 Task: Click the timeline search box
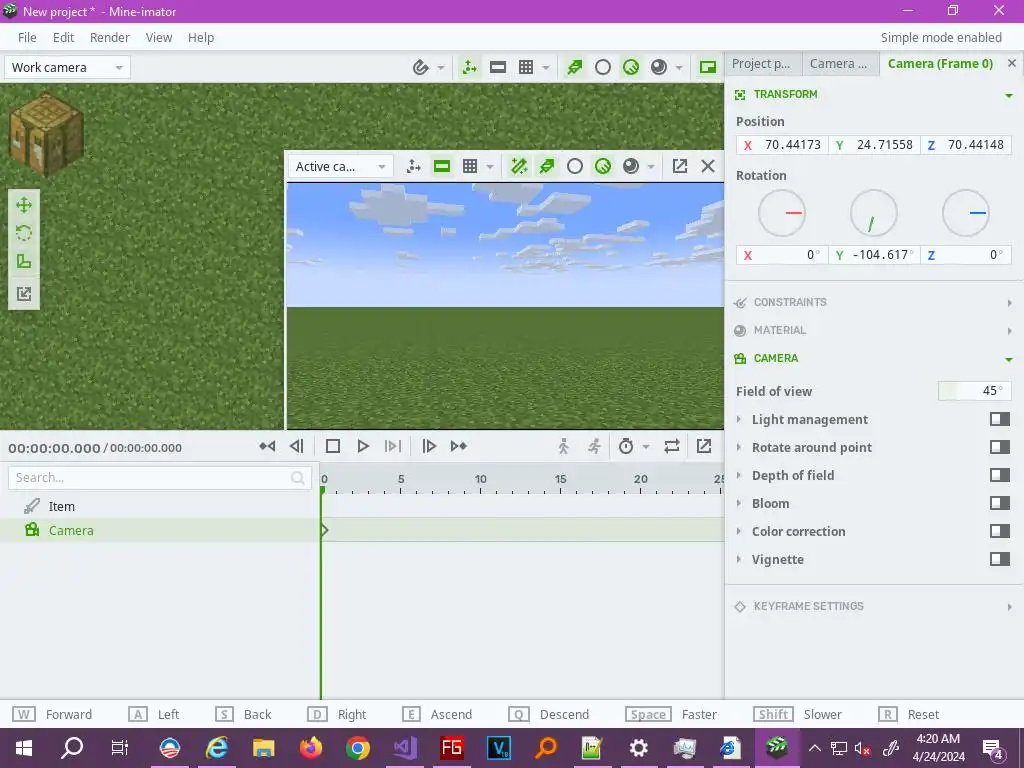click(x=159, y=477)
